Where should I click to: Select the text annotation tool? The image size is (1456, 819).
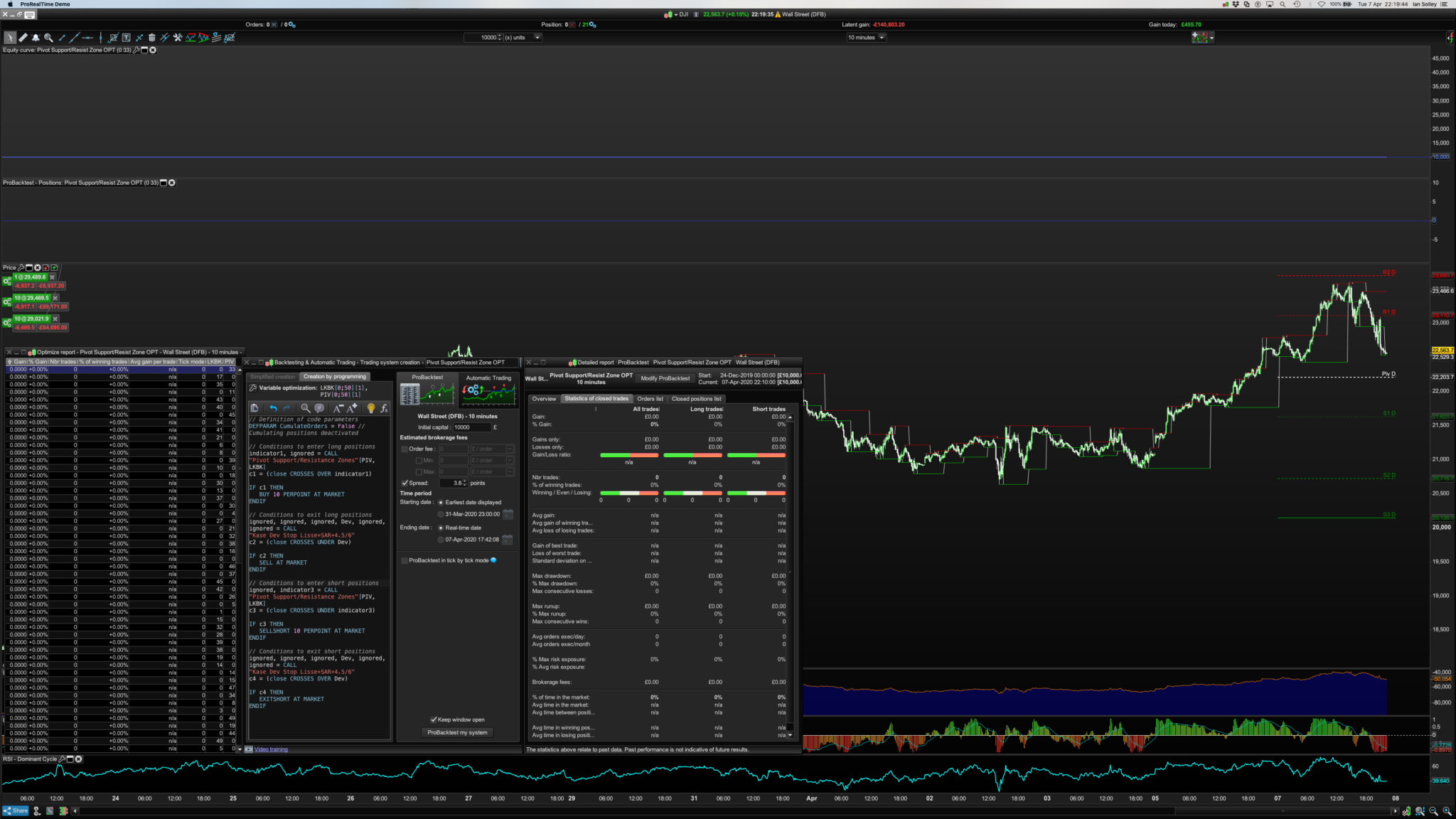click(126, 38)
